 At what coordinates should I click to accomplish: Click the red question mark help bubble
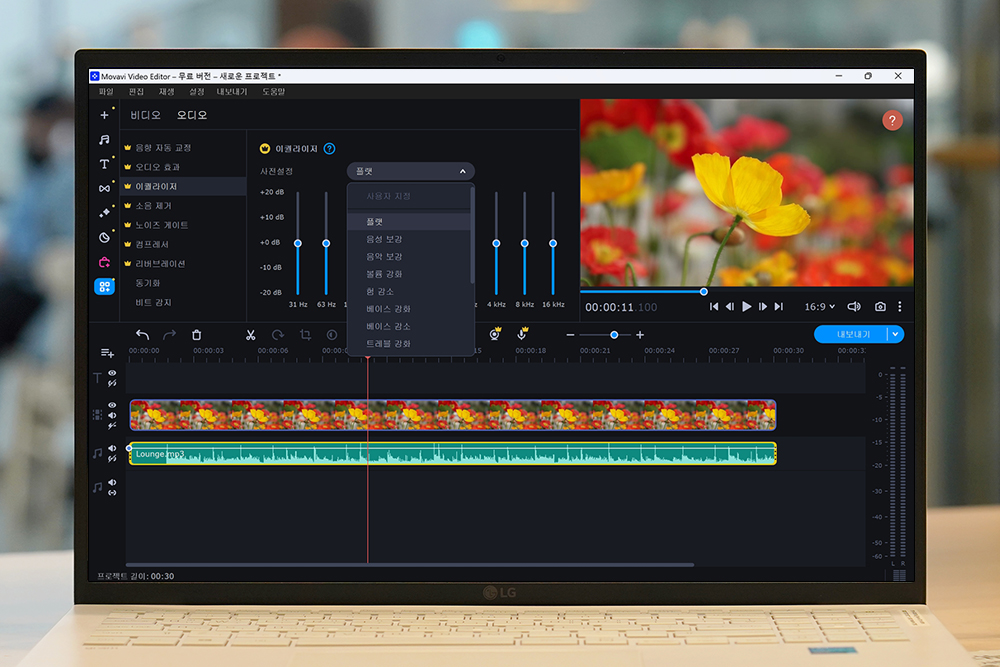892,120
